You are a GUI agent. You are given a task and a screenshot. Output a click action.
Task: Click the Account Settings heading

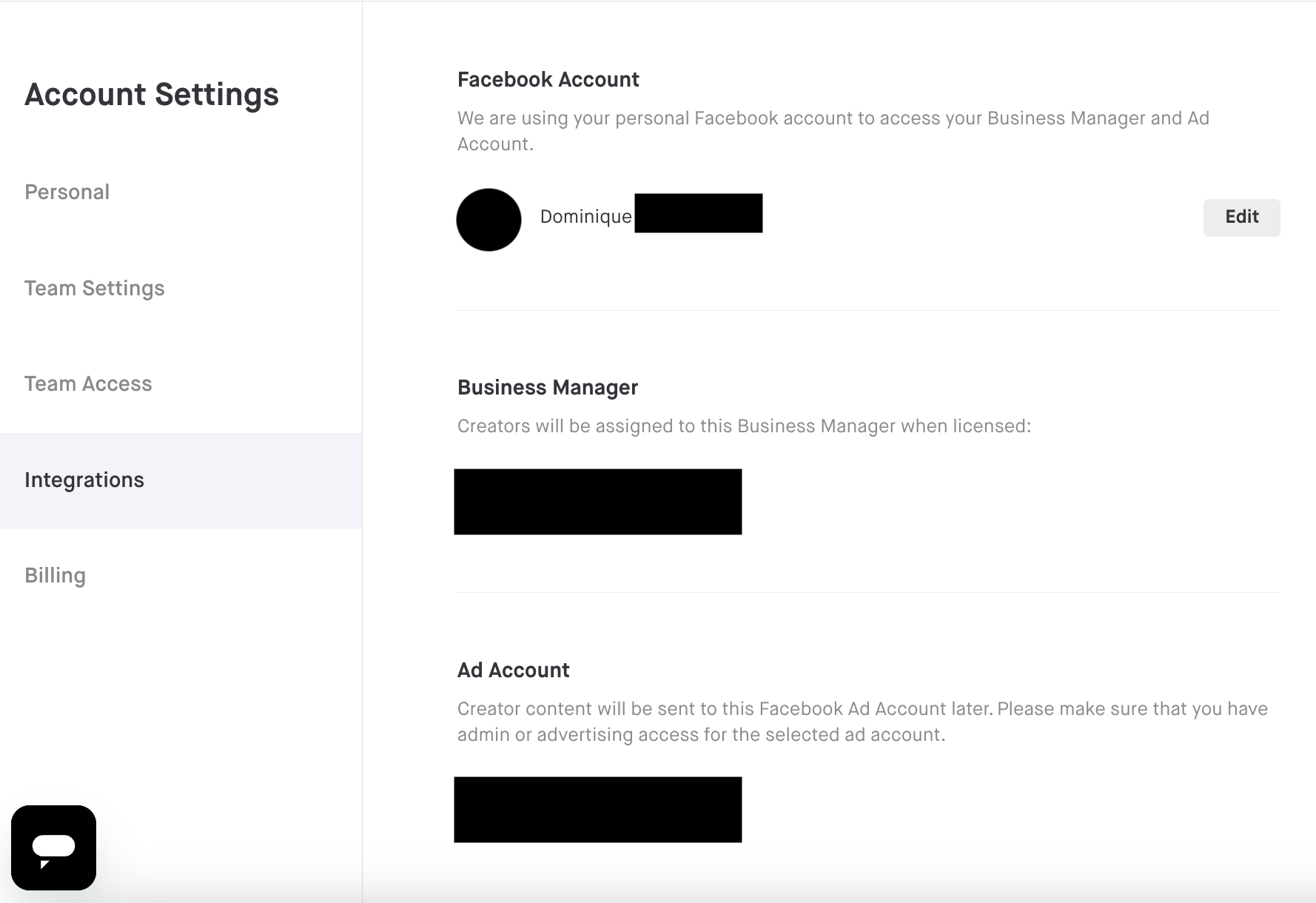click(x=152, y=94)
